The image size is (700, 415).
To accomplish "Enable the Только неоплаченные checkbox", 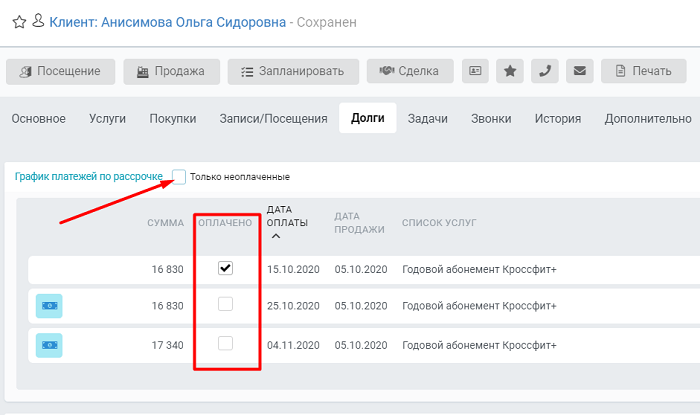I will tap(179, 177).
